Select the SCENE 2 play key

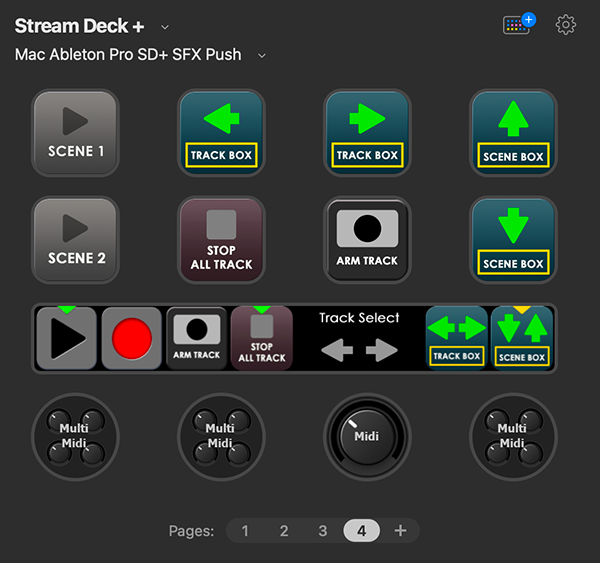(75, 240)
